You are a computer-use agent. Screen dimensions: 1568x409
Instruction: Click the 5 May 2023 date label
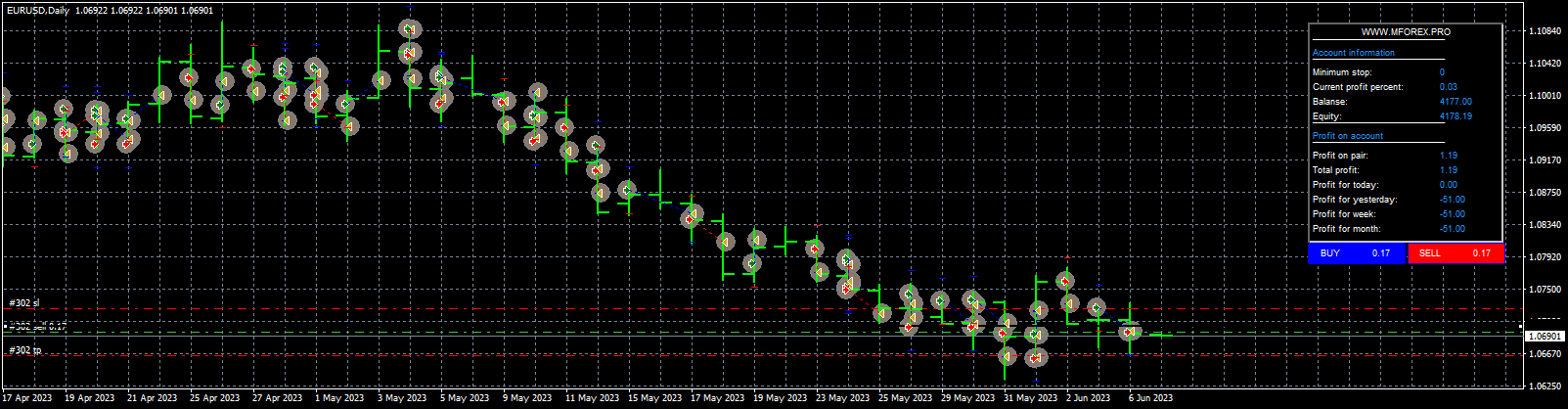(465, 398)
